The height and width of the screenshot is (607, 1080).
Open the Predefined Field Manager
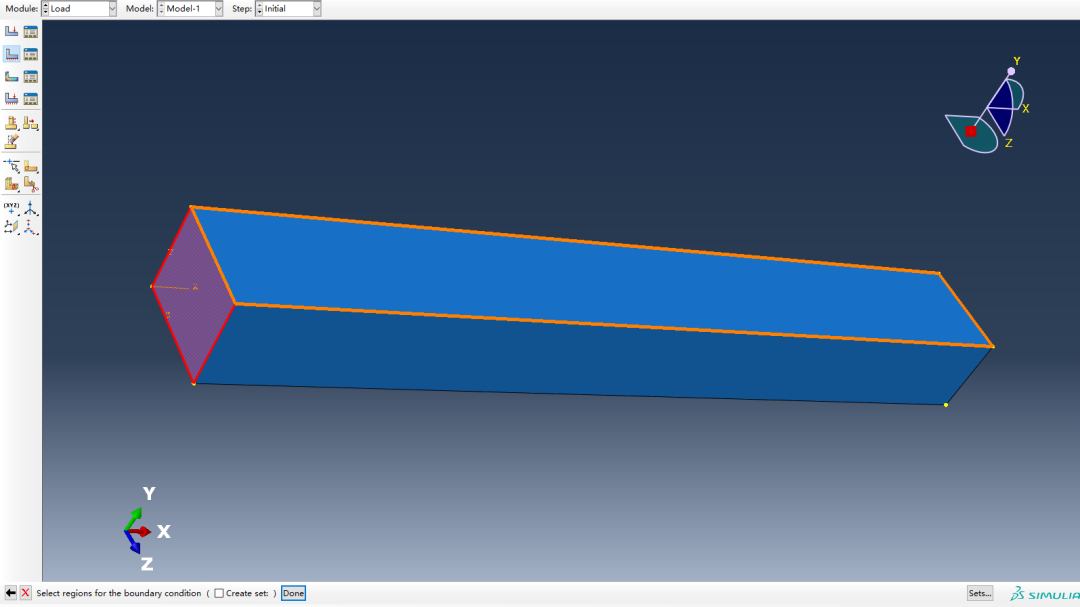(x=30, y=76)
